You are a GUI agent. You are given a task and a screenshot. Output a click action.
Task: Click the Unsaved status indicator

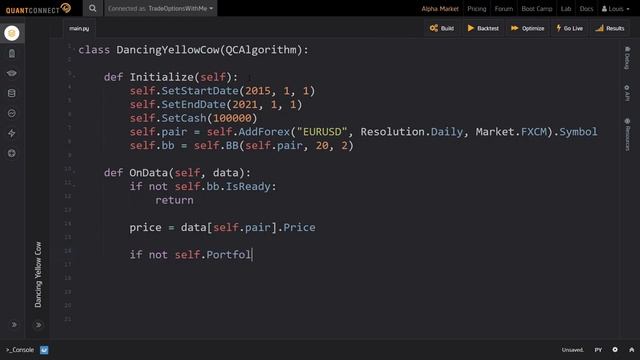[x=572, y=350]
